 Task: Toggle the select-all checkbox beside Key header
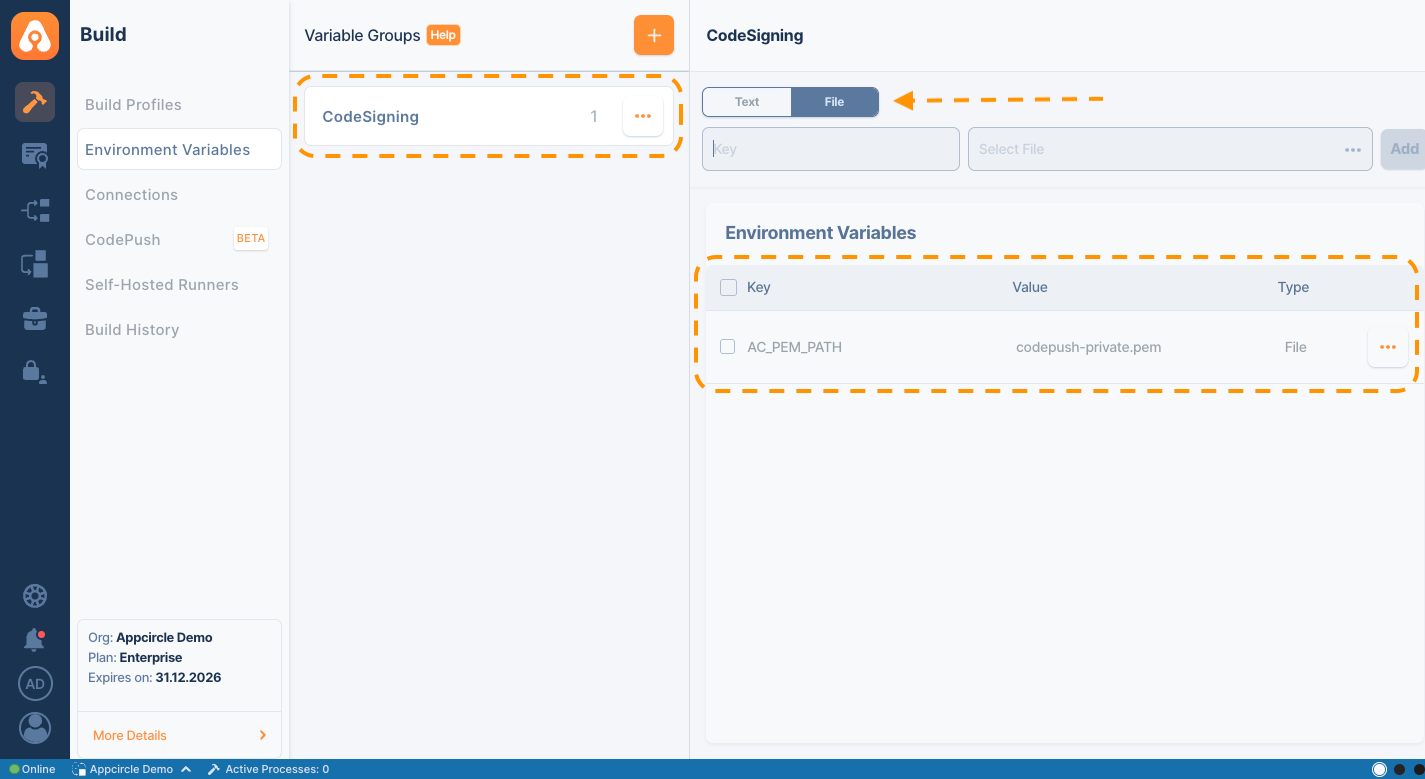[728, 288]
